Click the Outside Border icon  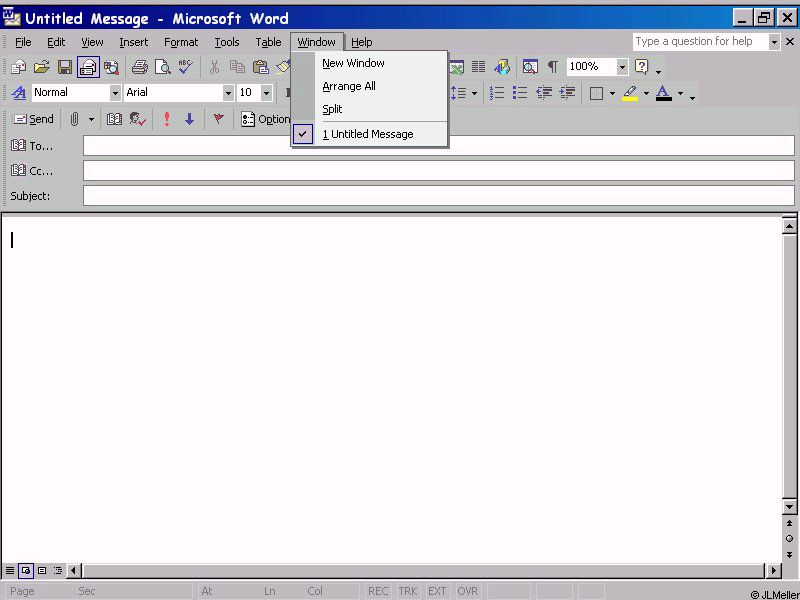point(596,93)
